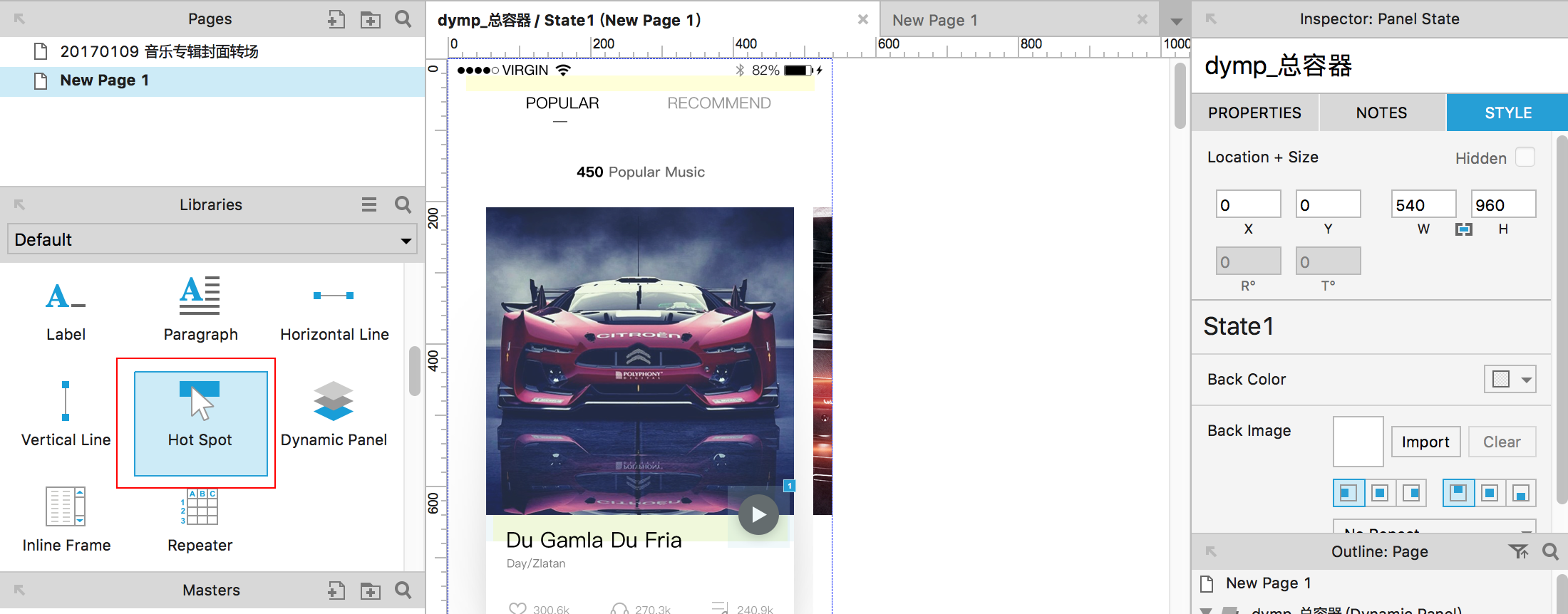Click the width W input field
The width and height of the screenshot is (1568, 614).
[1424, 204]
